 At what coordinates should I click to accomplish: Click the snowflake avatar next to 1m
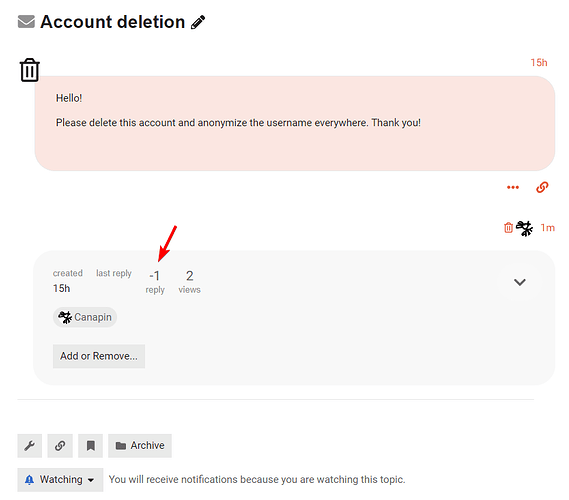tap(524, 228)
